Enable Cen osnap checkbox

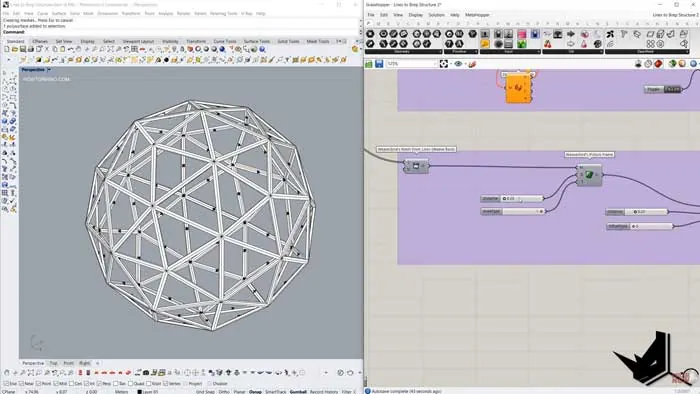coord(71,384)
